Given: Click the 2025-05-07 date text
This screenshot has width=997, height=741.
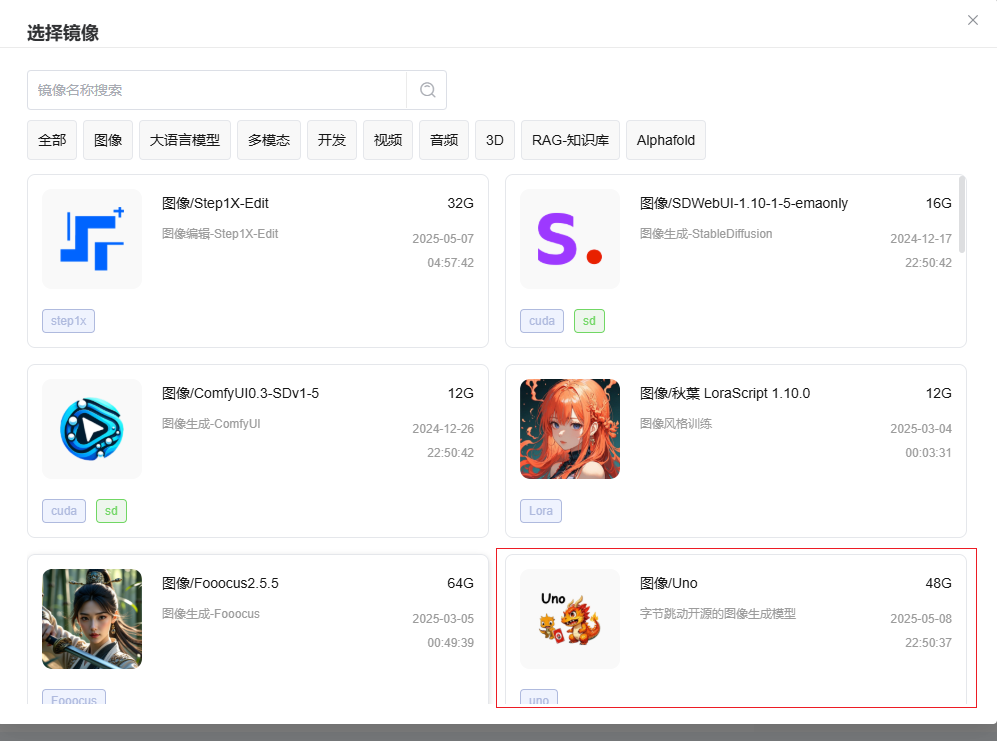Looking at the screenshot, I should tap(443, 239).
